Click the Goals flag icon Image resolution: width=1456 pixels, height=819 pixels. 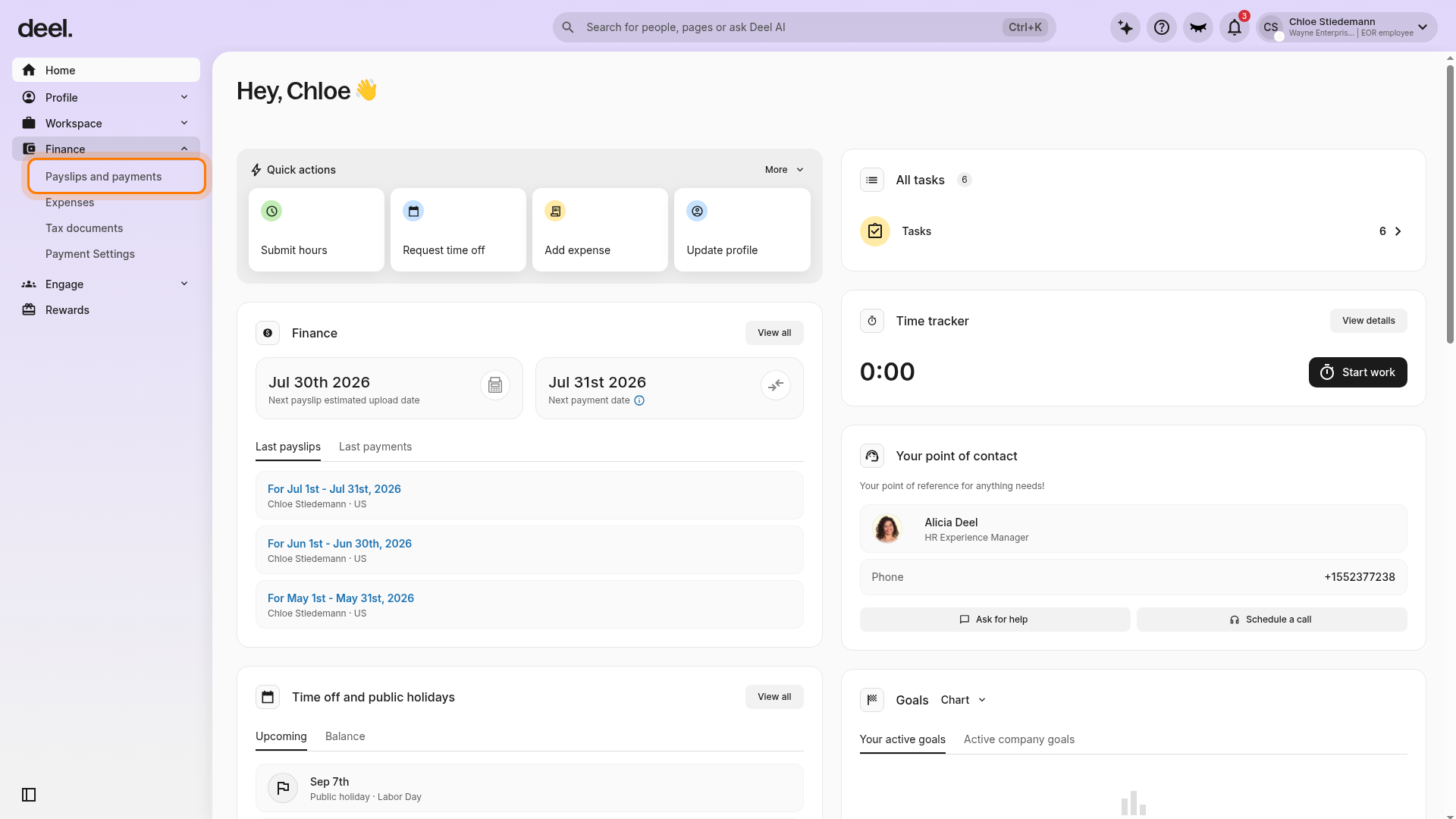coord(872,700)
